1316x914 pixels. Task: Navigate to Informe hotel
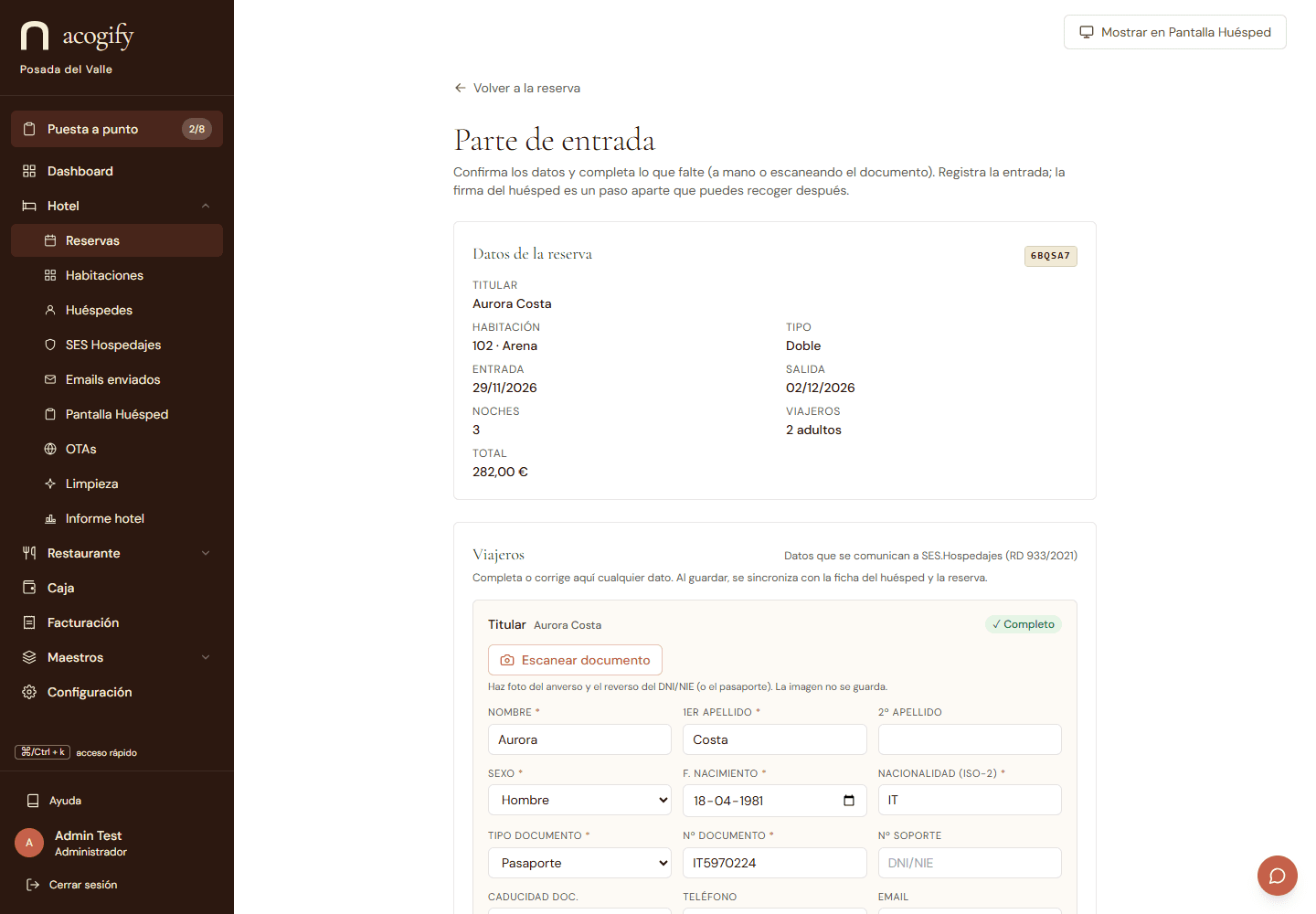117,518
